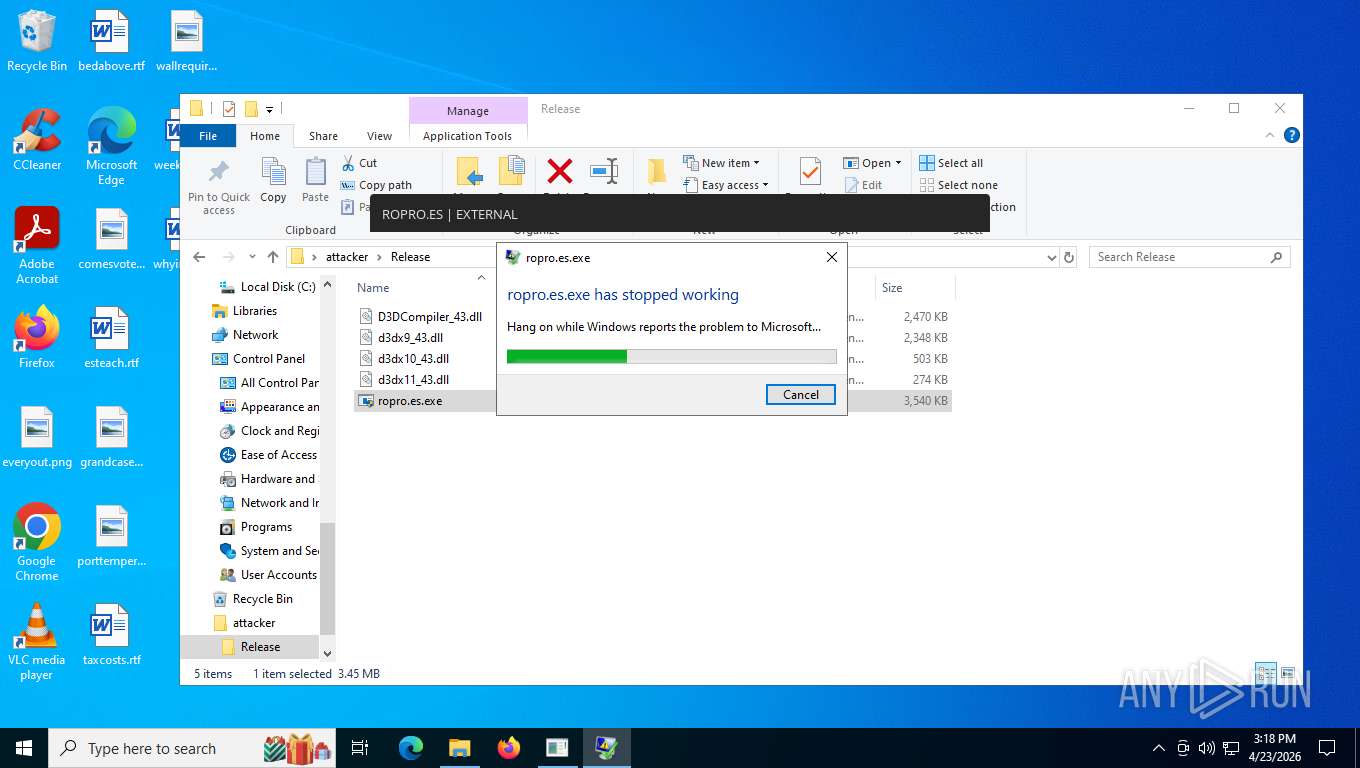Select the D3DCompiler_43.dll file
The height and width of the screenshot is (768, 1360).
(429, 317)
